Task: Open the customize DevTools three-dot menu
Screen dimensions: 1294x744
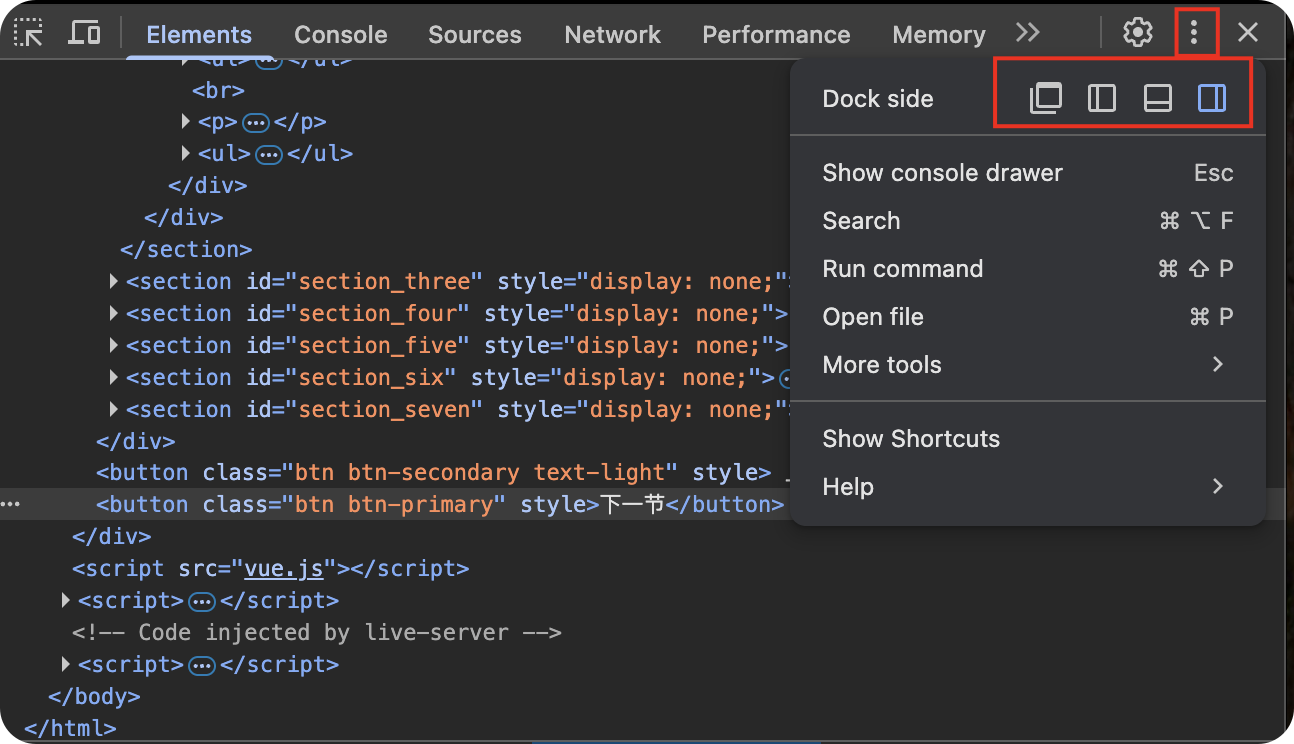Action: click(1196, 32)
